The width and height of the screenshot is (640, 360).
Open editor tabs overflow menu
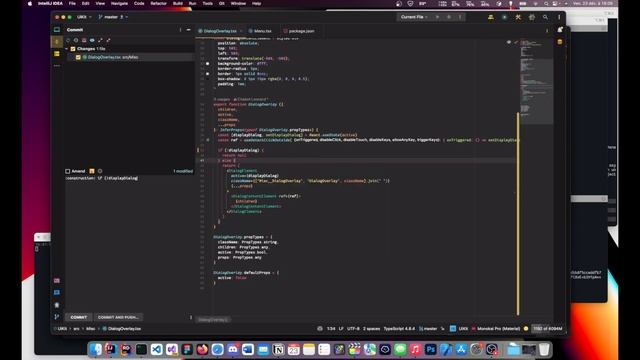(547, 30)
